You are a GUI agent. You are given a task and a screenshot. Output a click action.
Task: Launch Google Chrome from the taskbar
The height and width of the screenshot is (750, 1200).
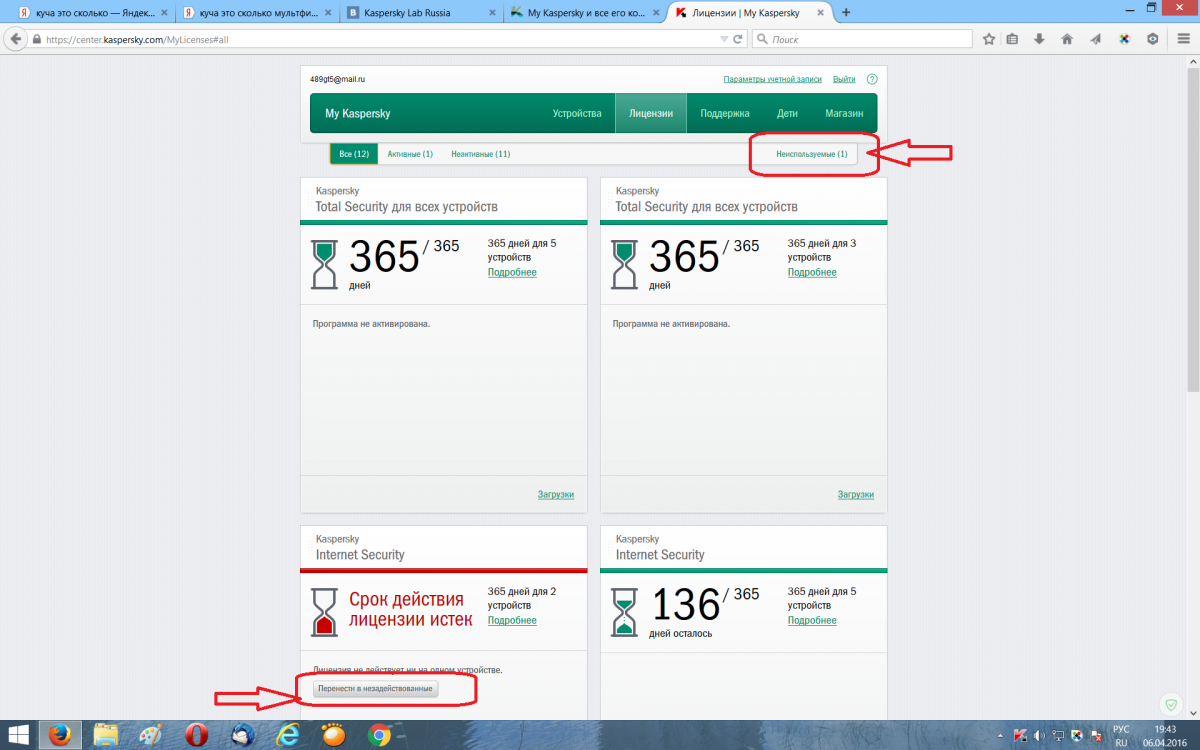tap(379, 735)
